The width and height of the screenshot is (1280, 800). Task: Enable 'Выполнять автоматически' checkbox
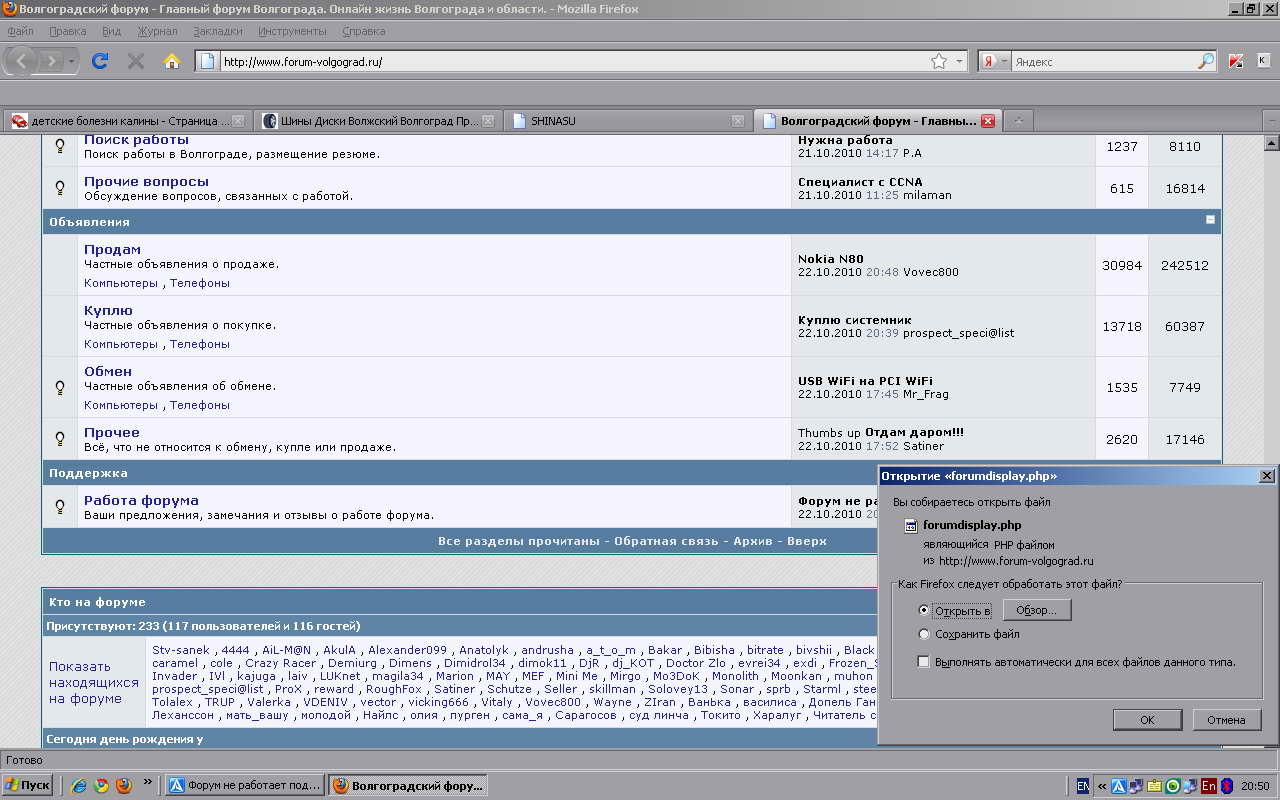(x=924, y=662)
